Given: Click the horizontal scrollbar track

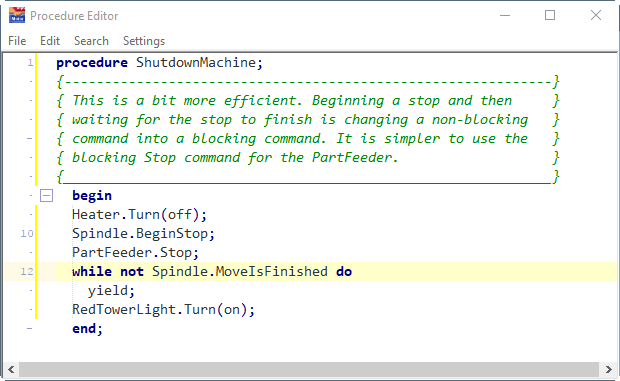Looking at the screenshot, I should [x=309, y=370].
